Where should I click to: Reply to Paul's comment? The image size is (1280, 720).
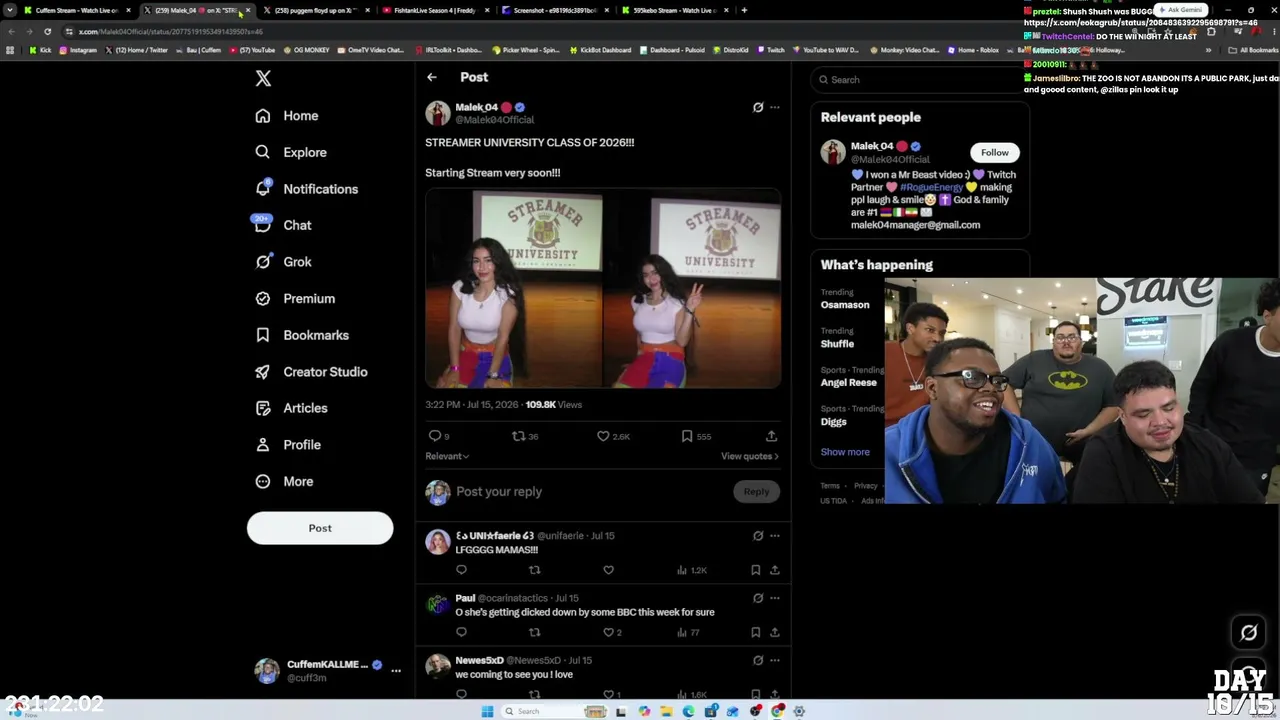click(461, 632)
